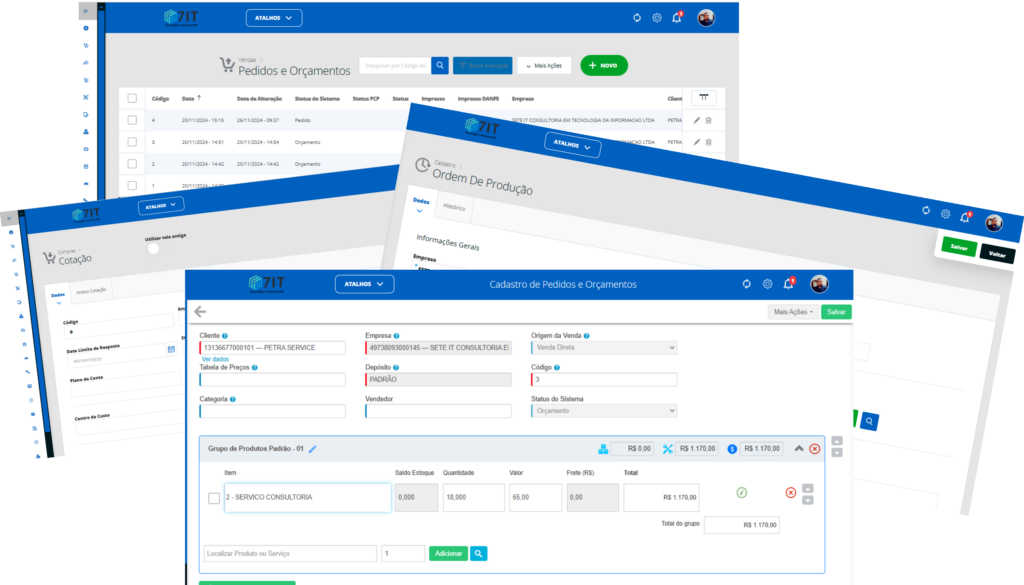Move SERVICO CONSULTORIA item up arrow
This screenshot has width=1024, height=585.
[808, 488]
